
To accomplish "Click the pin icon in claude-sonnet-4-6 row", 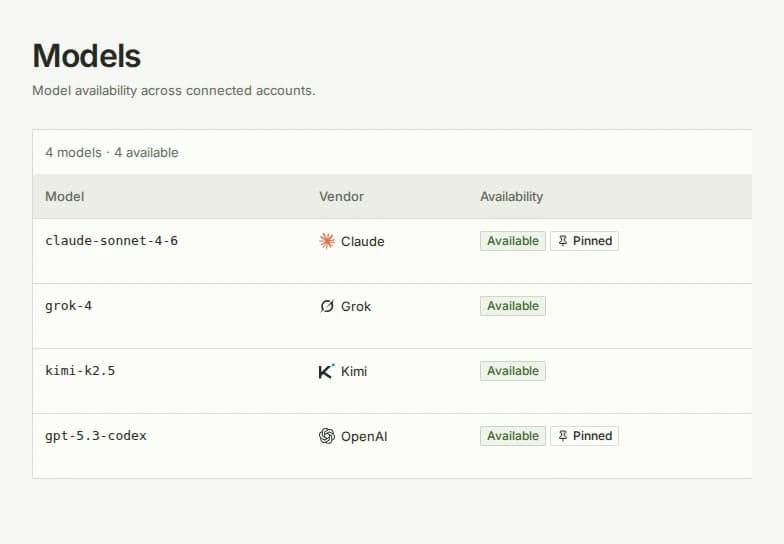I will [x=563, y=241].
